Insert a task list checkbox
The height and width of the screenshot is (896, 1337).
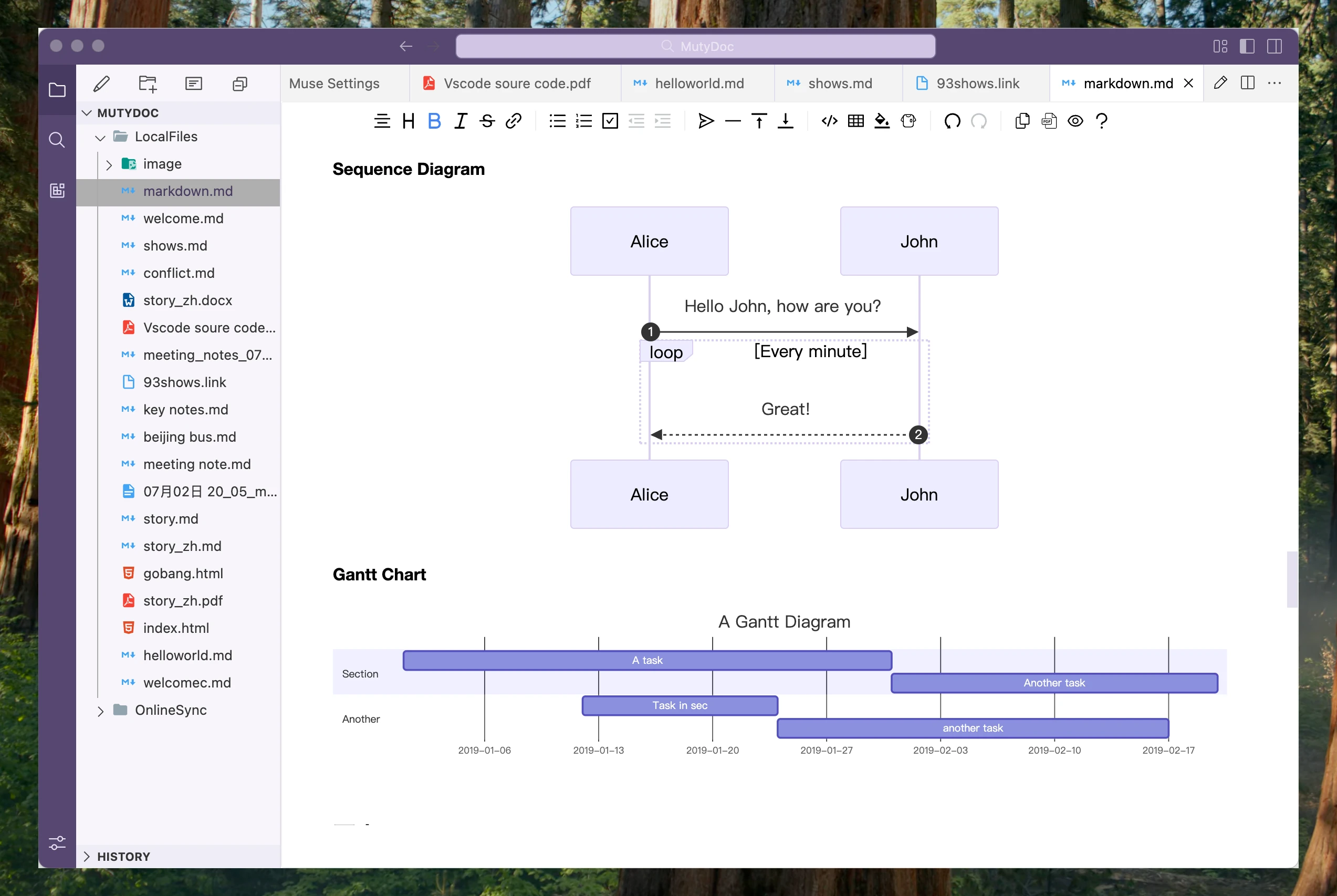610,121
